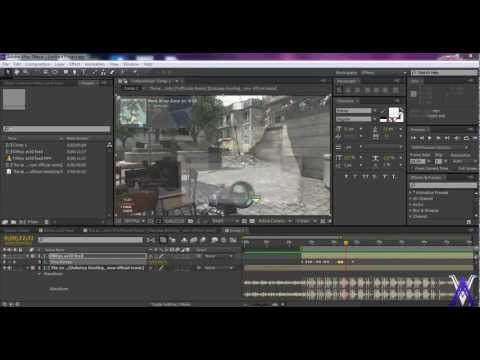
Task: Open Composition Mini-Flowchart in timeline
Action: point(151,240)
